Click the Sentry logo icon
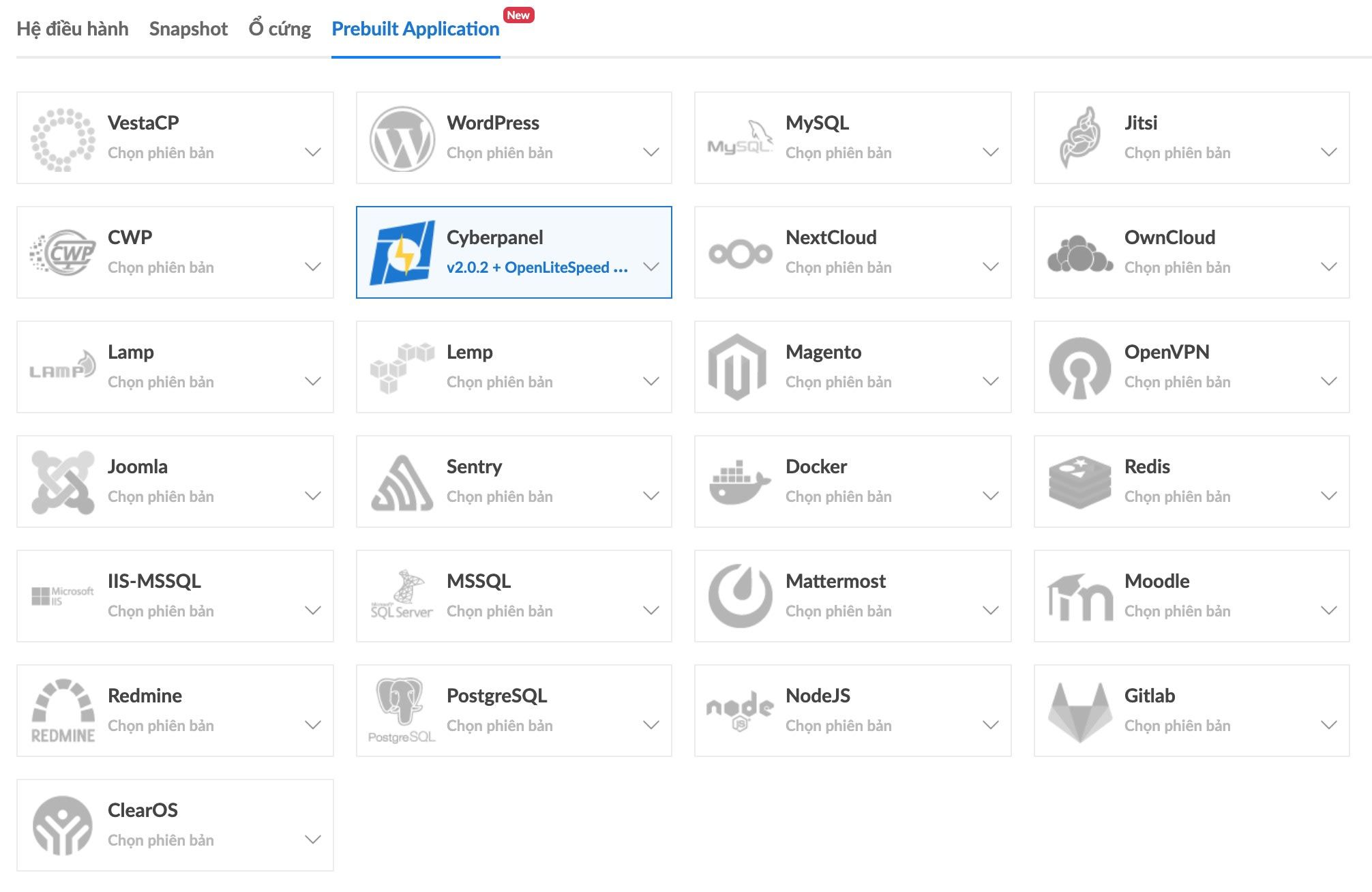Viewport: 1372px width, 892px height. [x=402, y=483]
